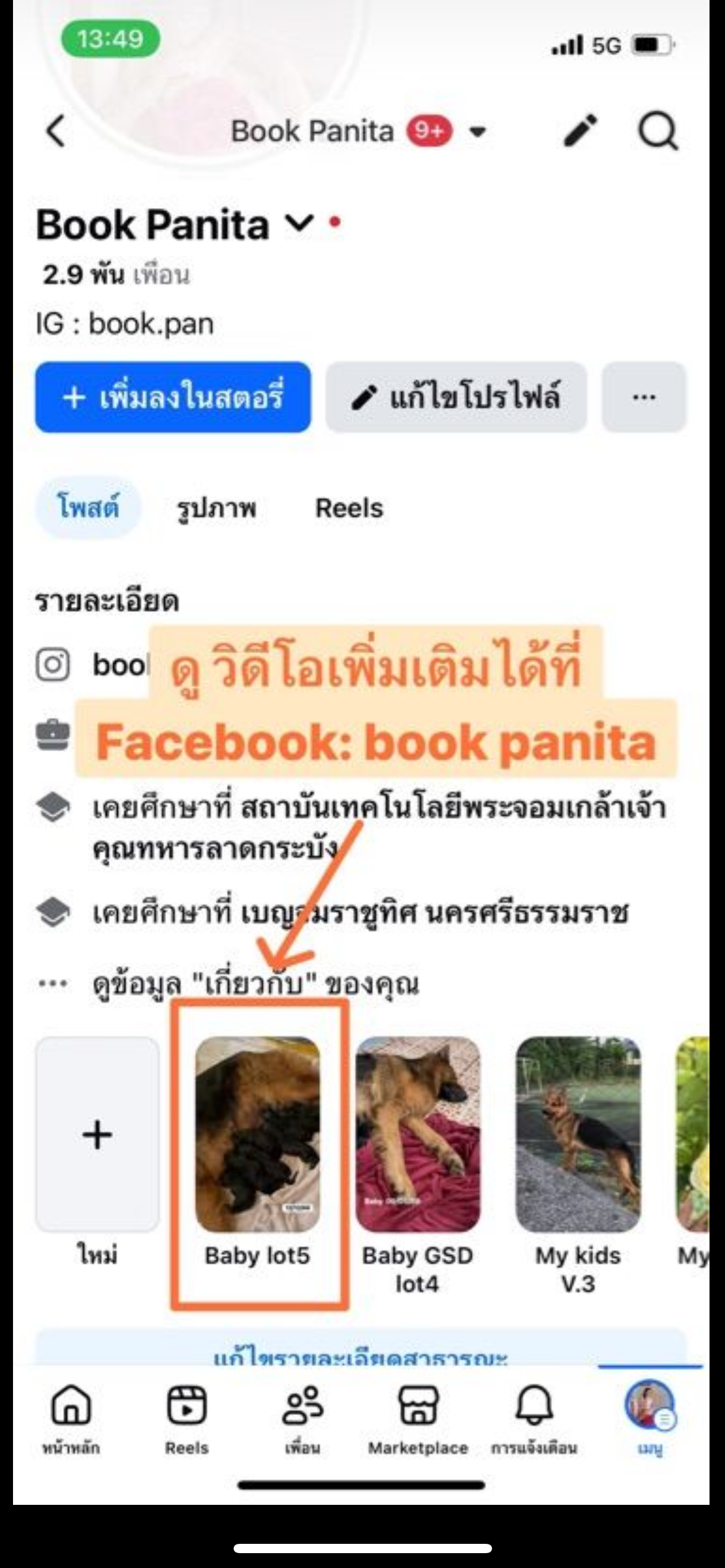
Task: Open Friends icon in bottom bar
Action: point(302,1405)
